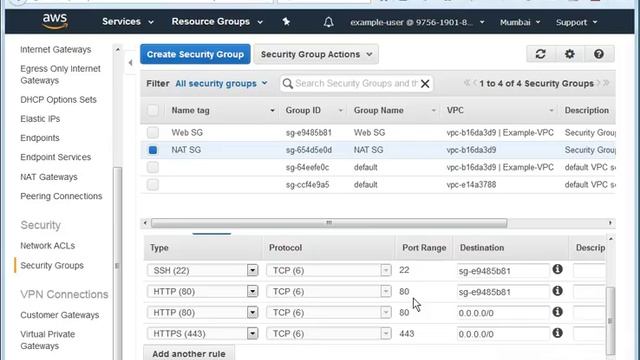The height and width of the screenshot is (360, 640).
Task: Edit destination field of SSH rule
Action: [503, 271]
